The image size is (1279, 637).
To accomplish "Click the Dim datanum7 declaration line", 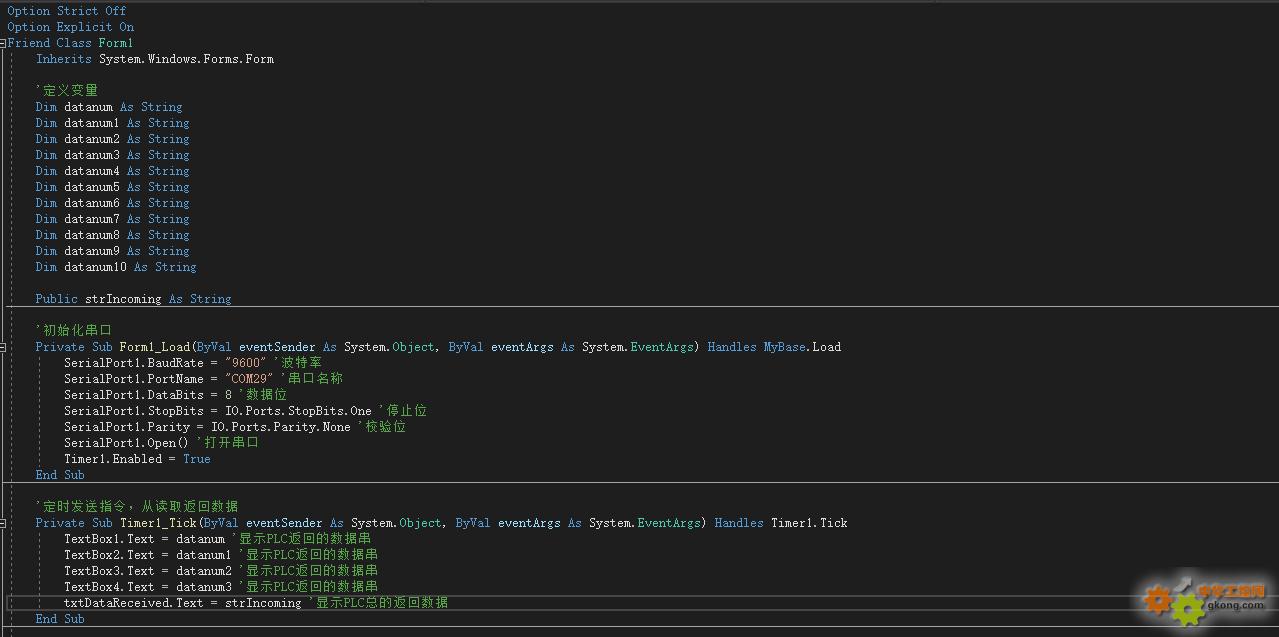I will 113,219.
